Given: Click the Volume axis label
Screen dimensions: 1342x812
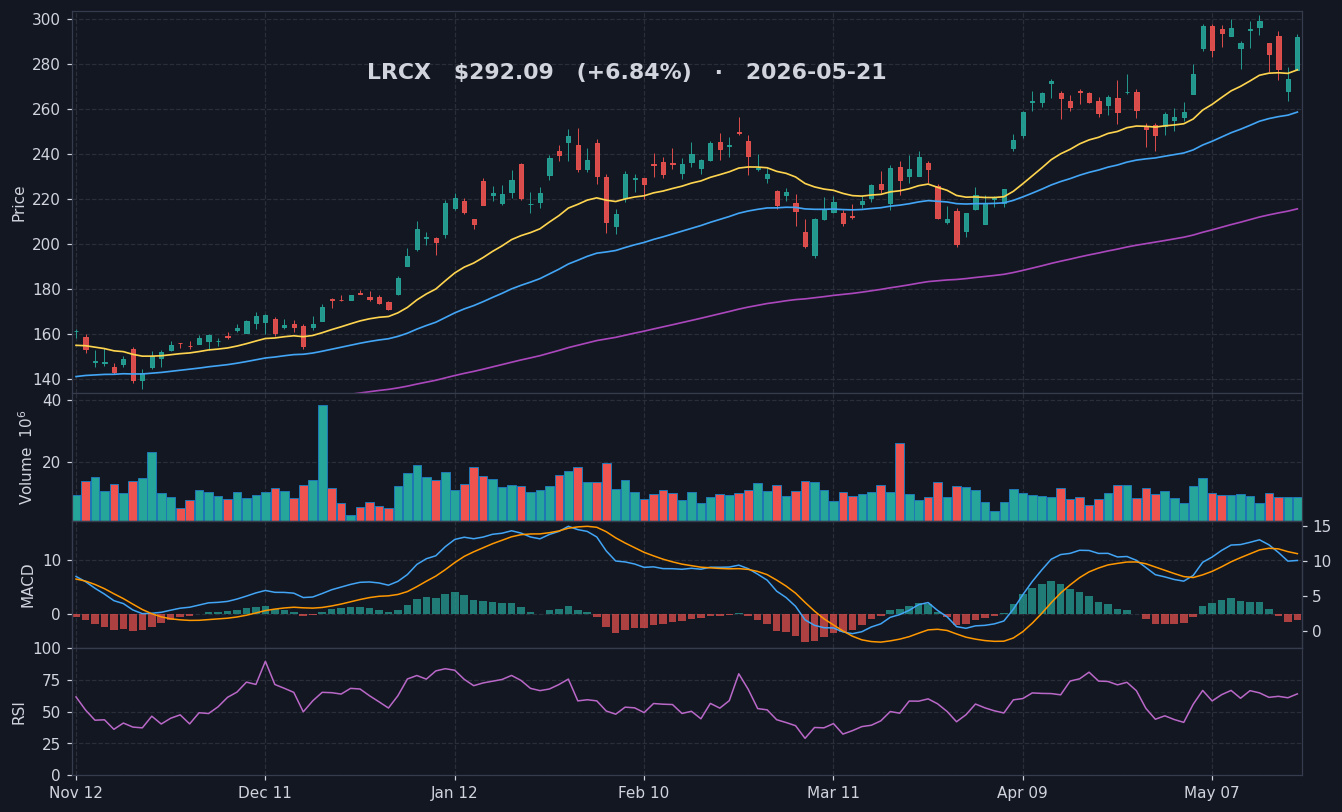Looking at the screenshot, I should click(x=25, y=457).
